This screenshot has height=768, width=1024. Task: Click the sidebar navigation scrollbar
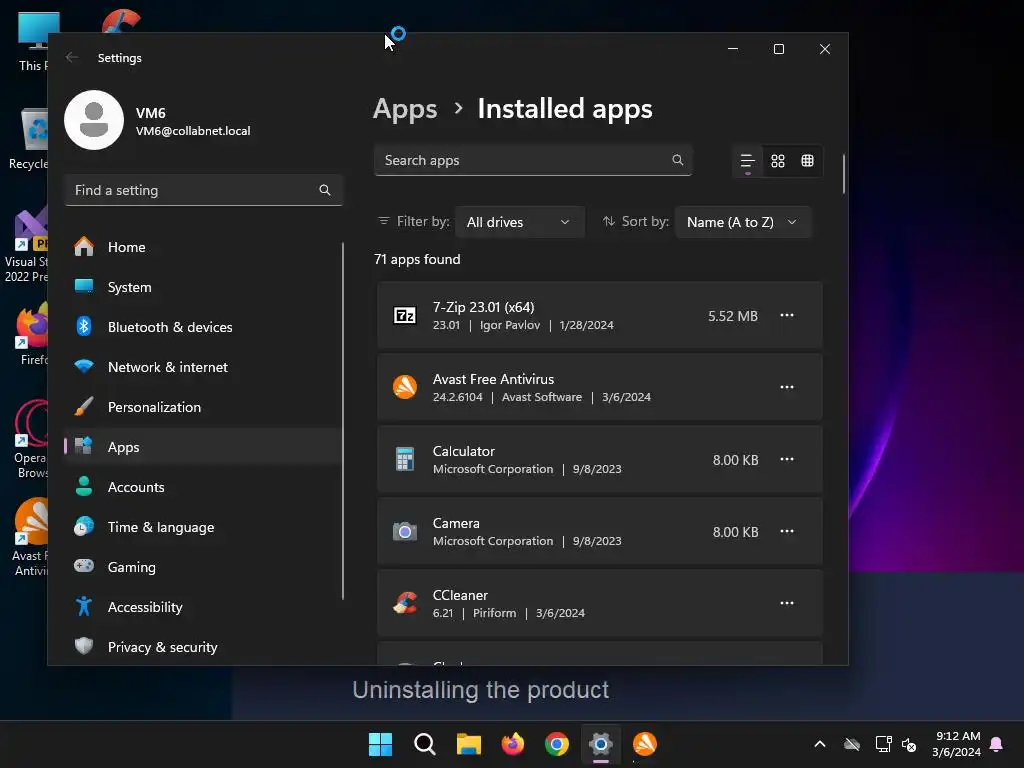click(343, 421)
